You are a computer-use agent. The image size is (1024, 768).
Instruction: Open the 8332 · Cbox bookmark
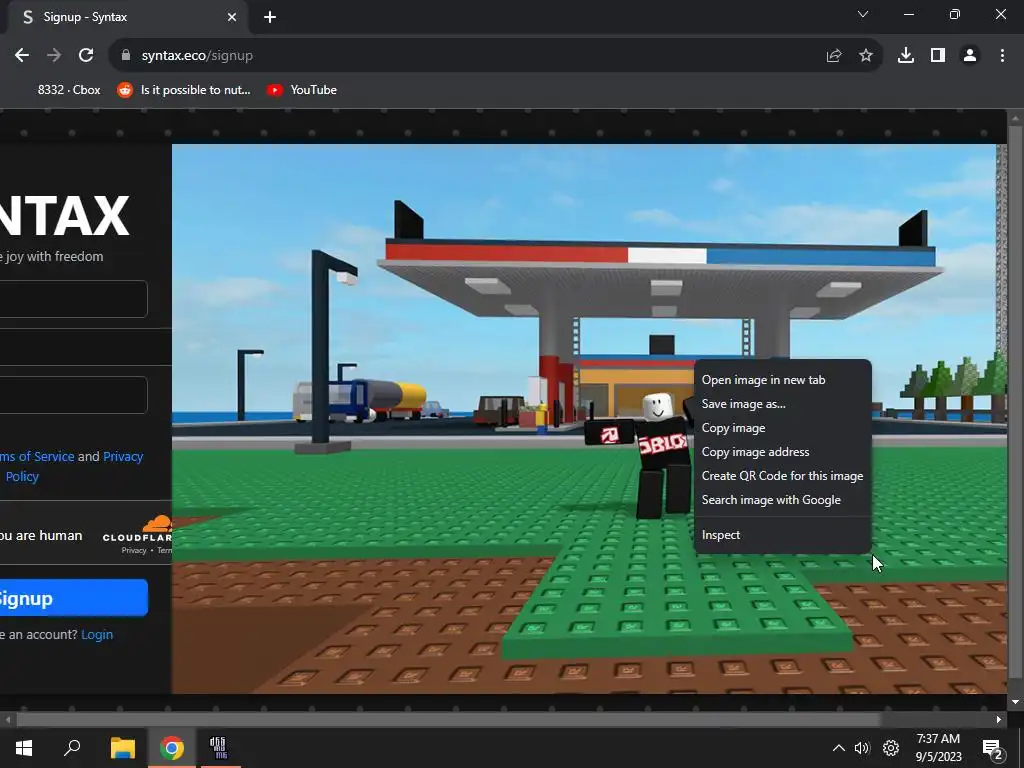(69, 90)
